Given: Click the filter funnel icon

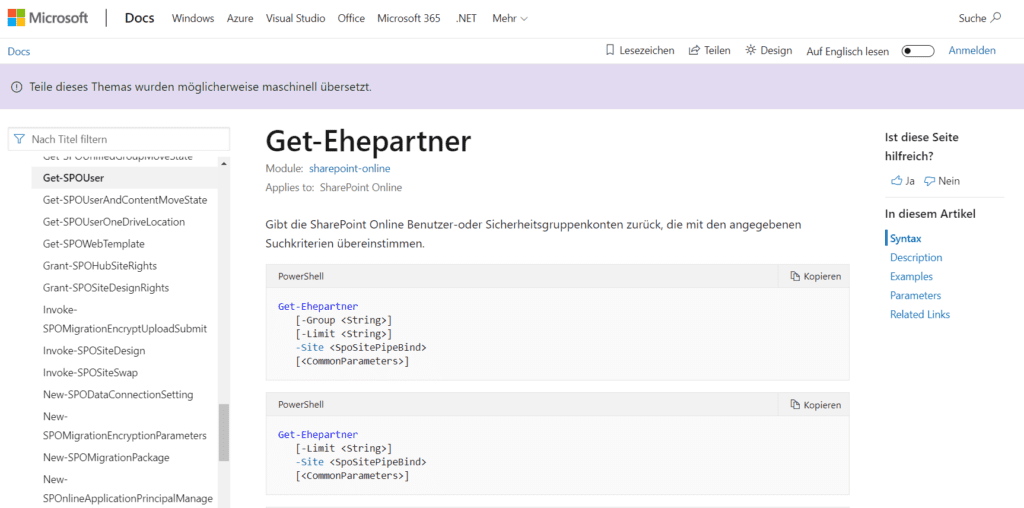Looking at the screenshot, I should tap(19, 139).
